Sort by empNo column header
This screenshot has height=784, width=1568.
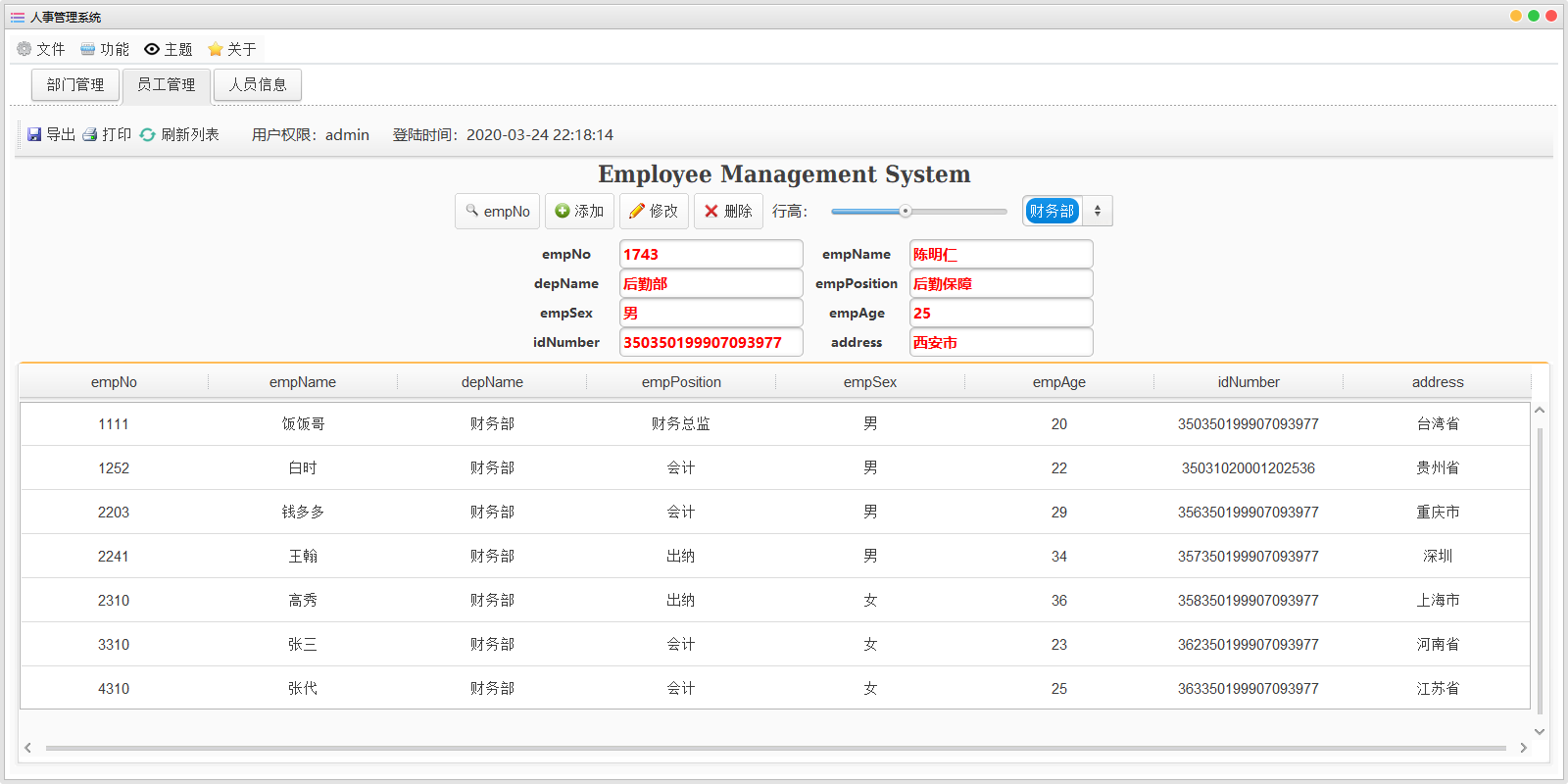(114, 382)
